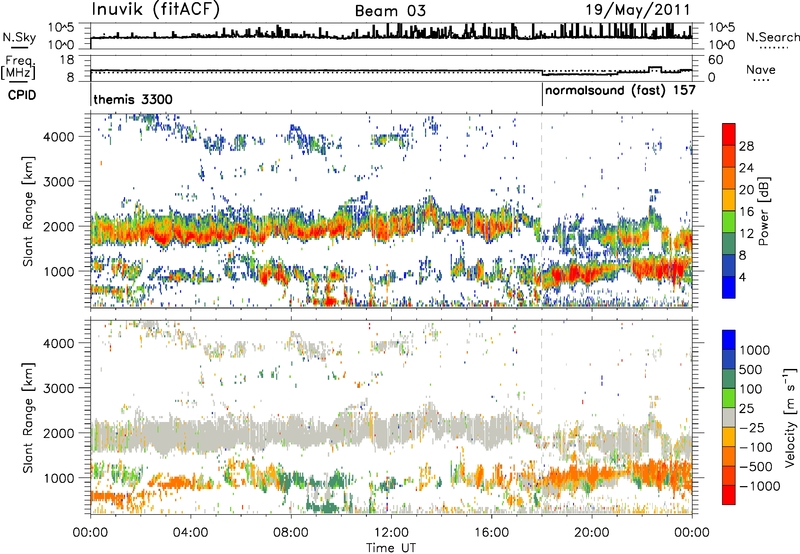Click the date '19/May/2011'
800x554 pixels.
(x=637, y=10)
